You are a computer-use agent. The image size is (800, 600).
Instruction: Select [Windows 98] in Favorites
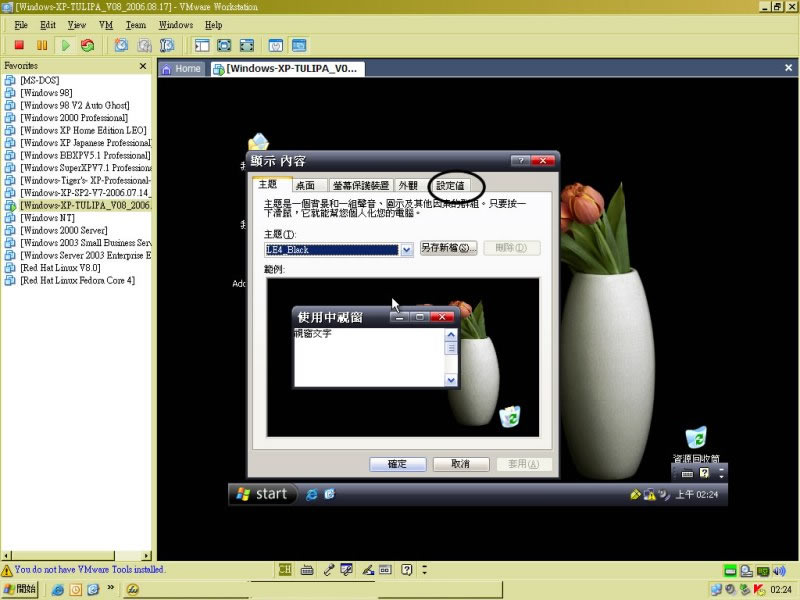[x=46, y=93]
